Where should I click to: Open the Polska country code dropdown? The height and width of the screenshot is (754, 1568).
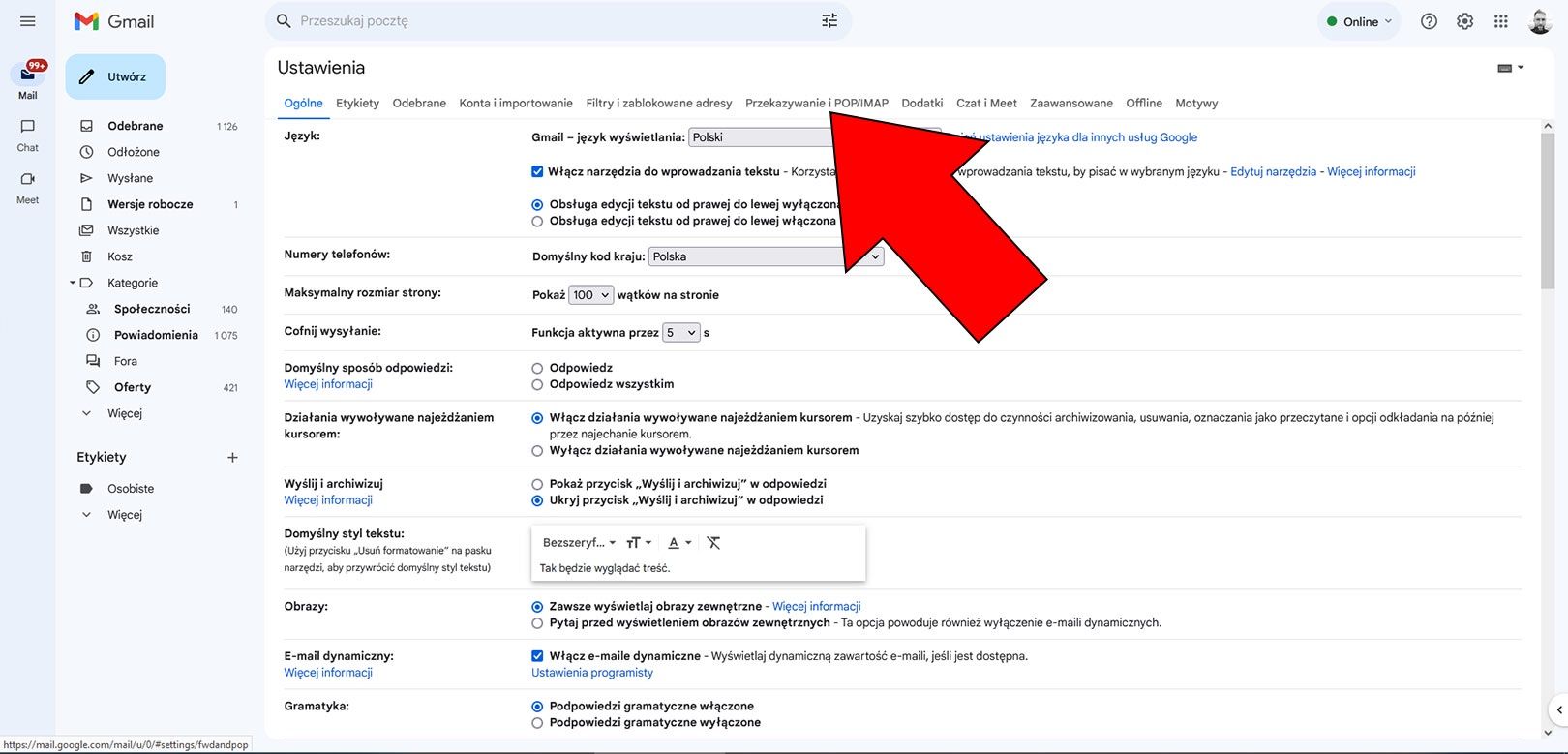(766, 256)
